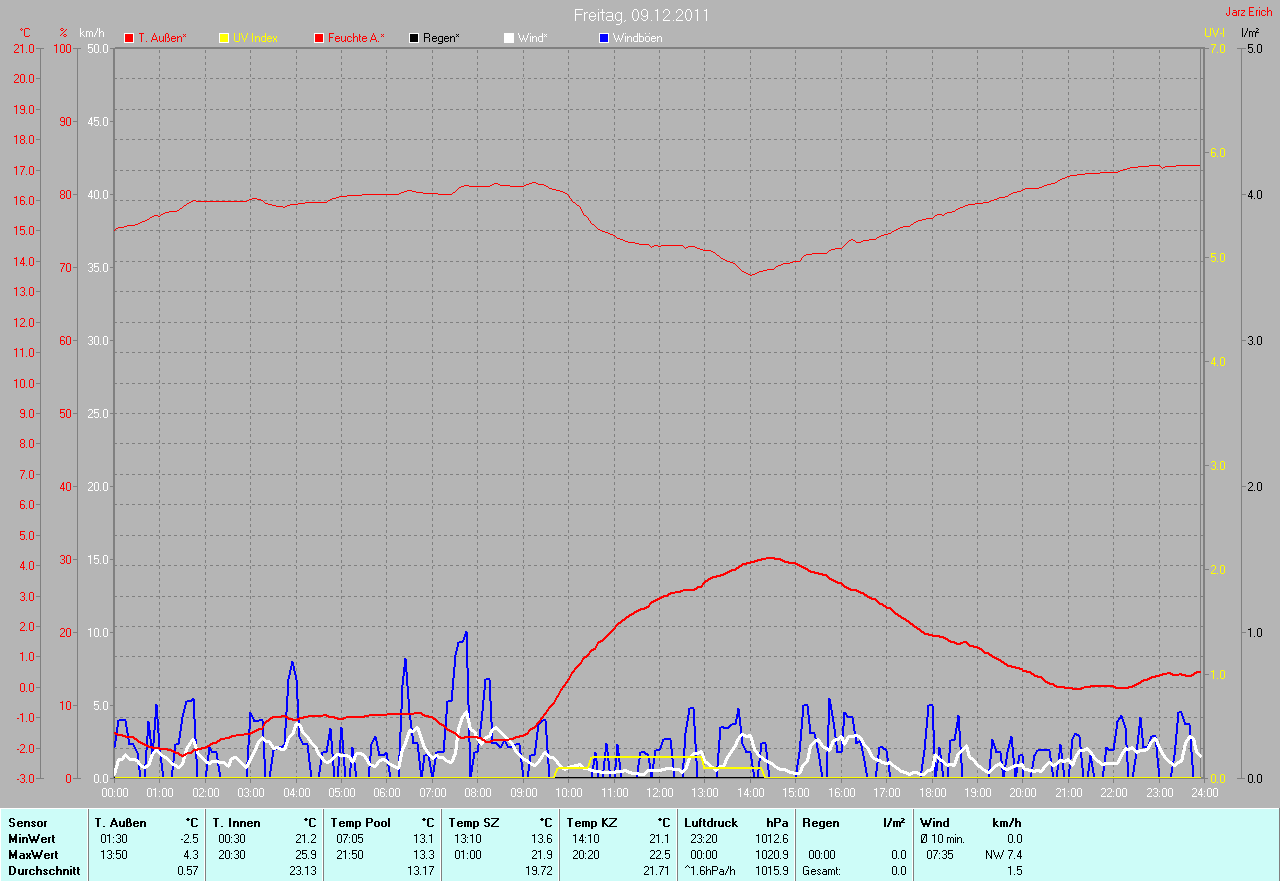Click the chart title 'Freitag, 09.12.2011'
The image size is (1280, 881).
point(642,15)
